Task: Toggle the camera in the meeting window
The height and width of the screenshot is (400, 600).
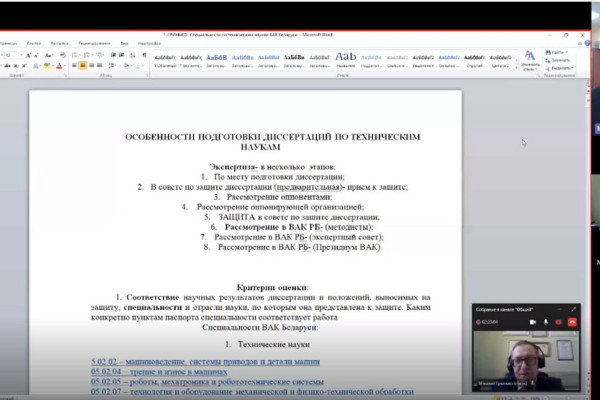Action: (x=533, y=323)
